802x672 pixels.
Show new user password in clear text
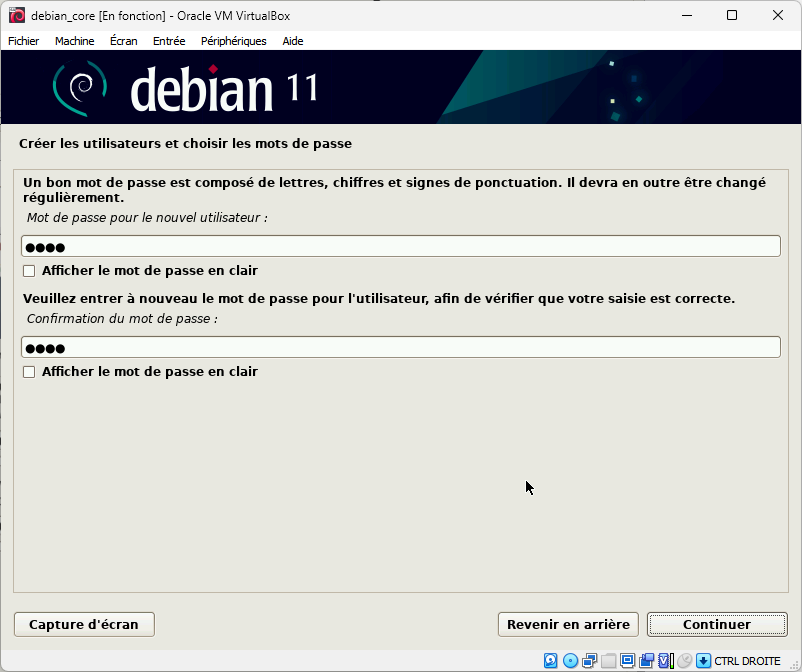tap(29, 271)
